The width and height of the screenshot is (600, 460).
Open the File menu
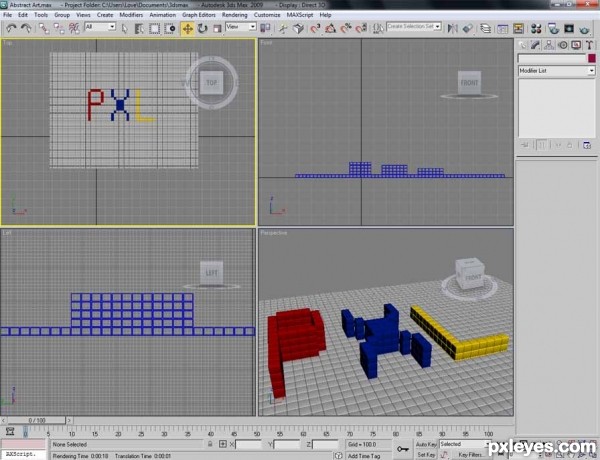(x=7, y=15)
